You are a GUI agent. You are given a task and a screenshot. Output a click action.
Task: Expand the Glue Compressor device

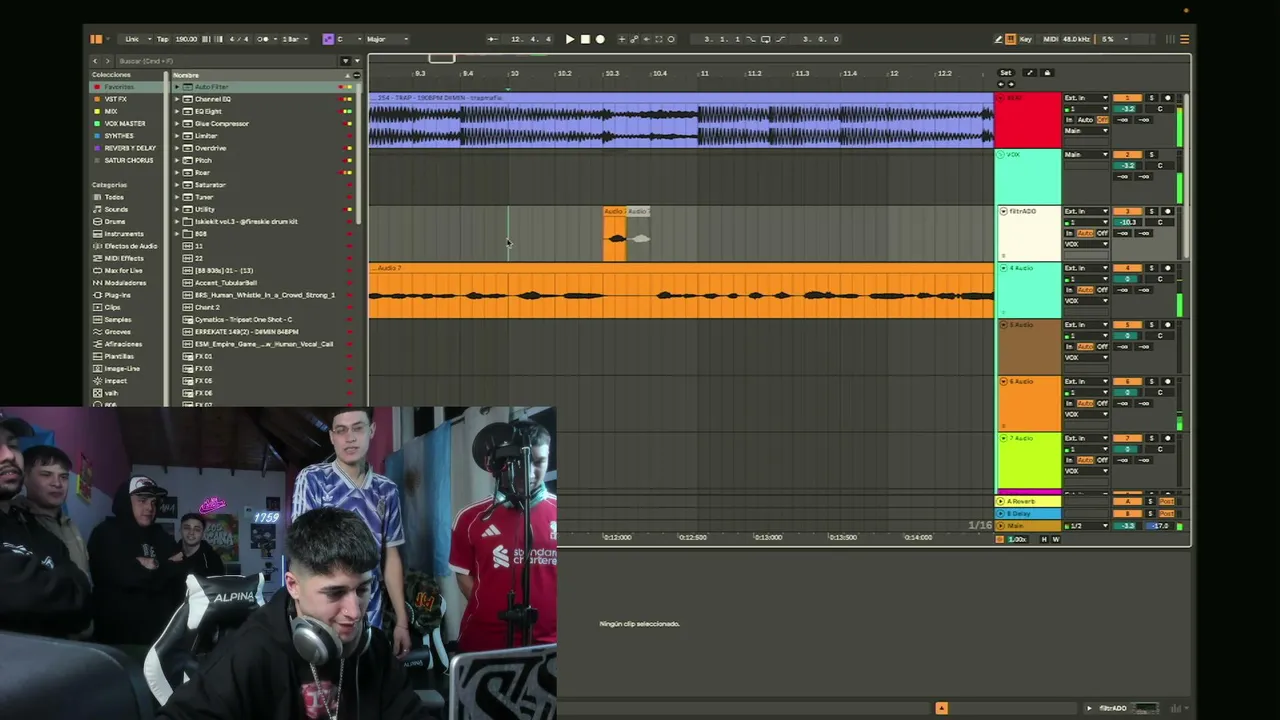pos(177,124)
